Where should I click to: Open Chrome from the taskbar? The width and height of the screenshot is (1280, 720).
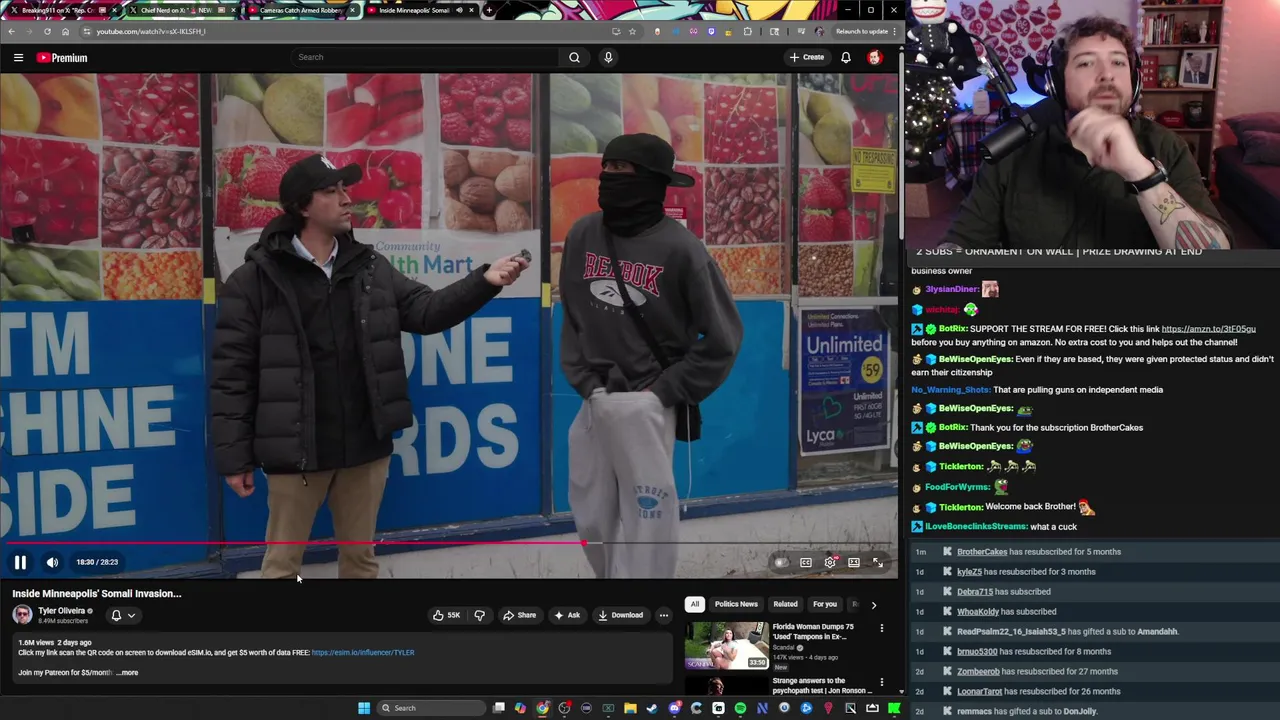pyautogui.click(x=542, y=708)
